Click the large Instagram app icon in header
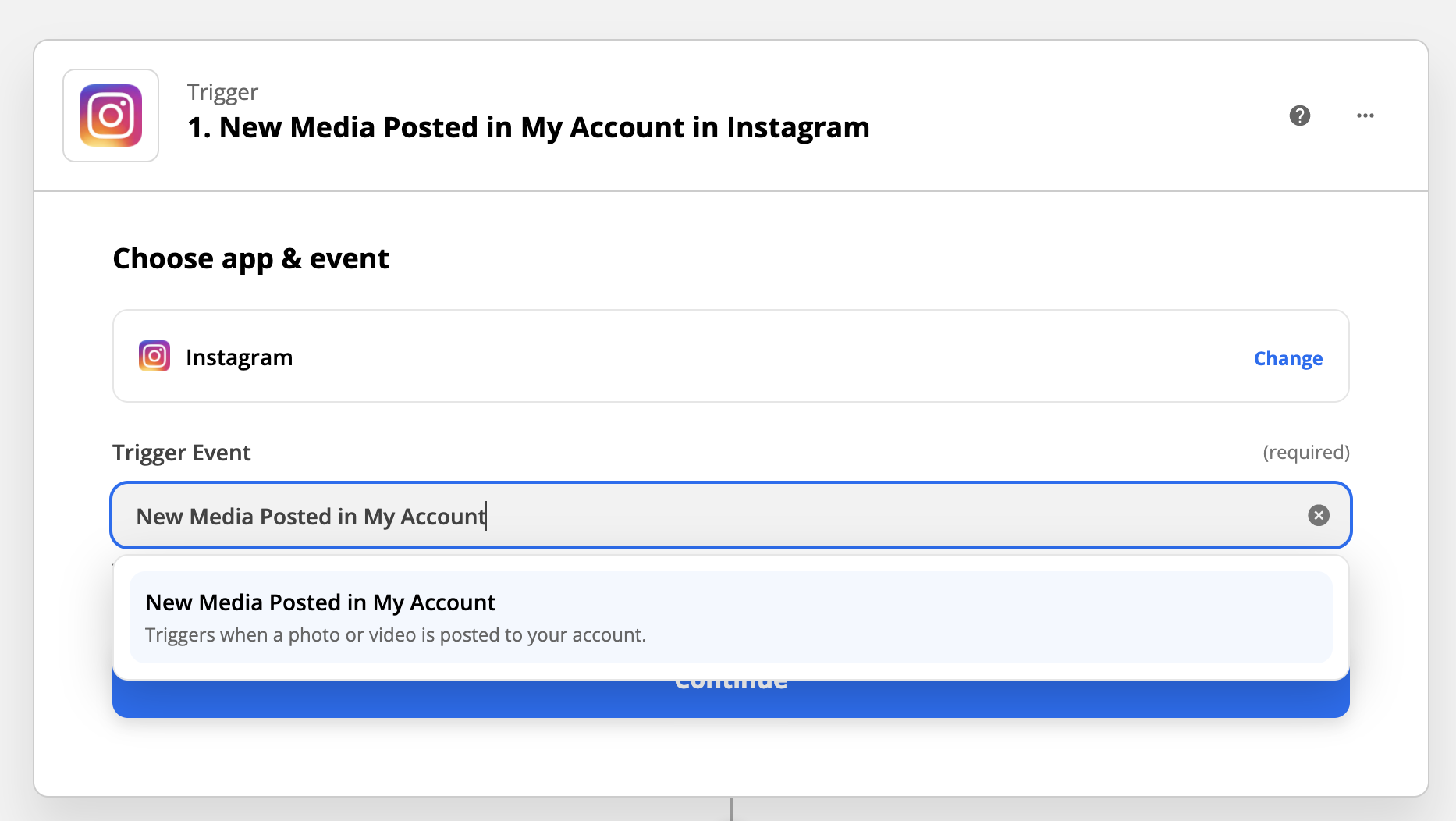This screenshot has width=1456, height=821. point(111,116)
